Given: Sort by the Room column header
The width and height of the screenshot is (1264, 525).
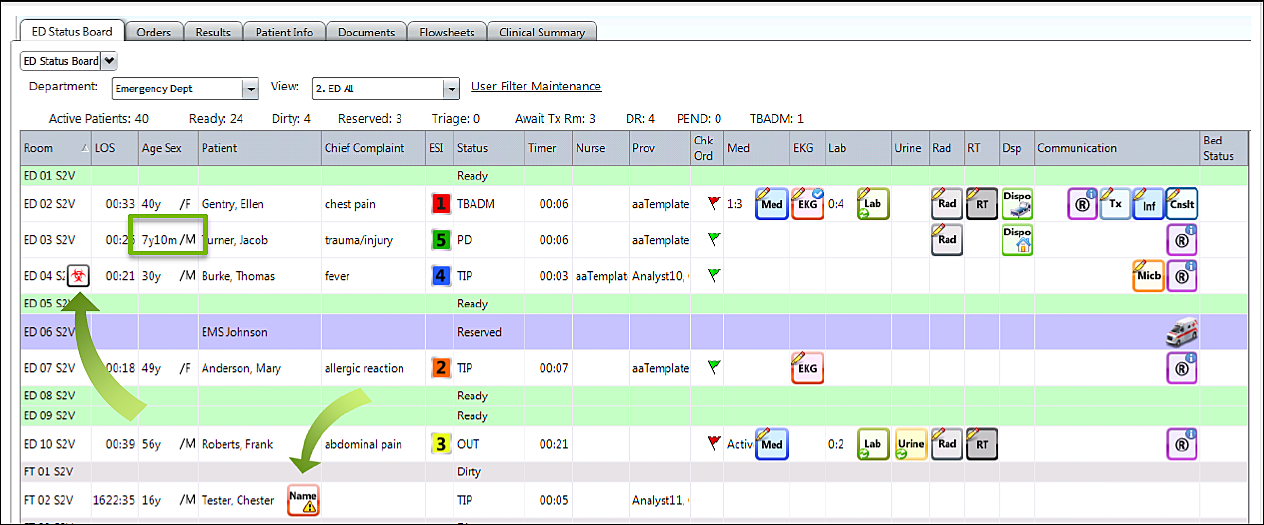Looking at the screenshot, I should pos(54,148).
